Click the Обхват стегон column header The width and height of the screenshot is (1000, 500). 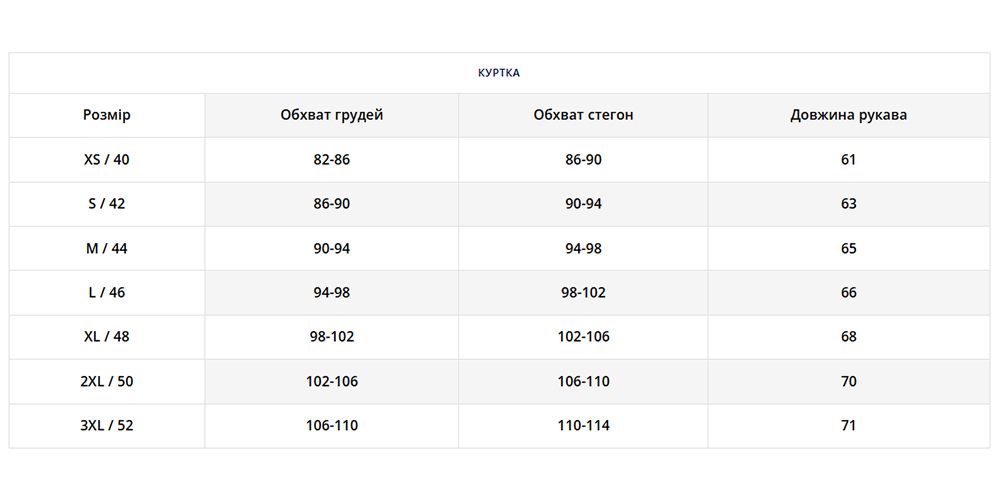583,115
